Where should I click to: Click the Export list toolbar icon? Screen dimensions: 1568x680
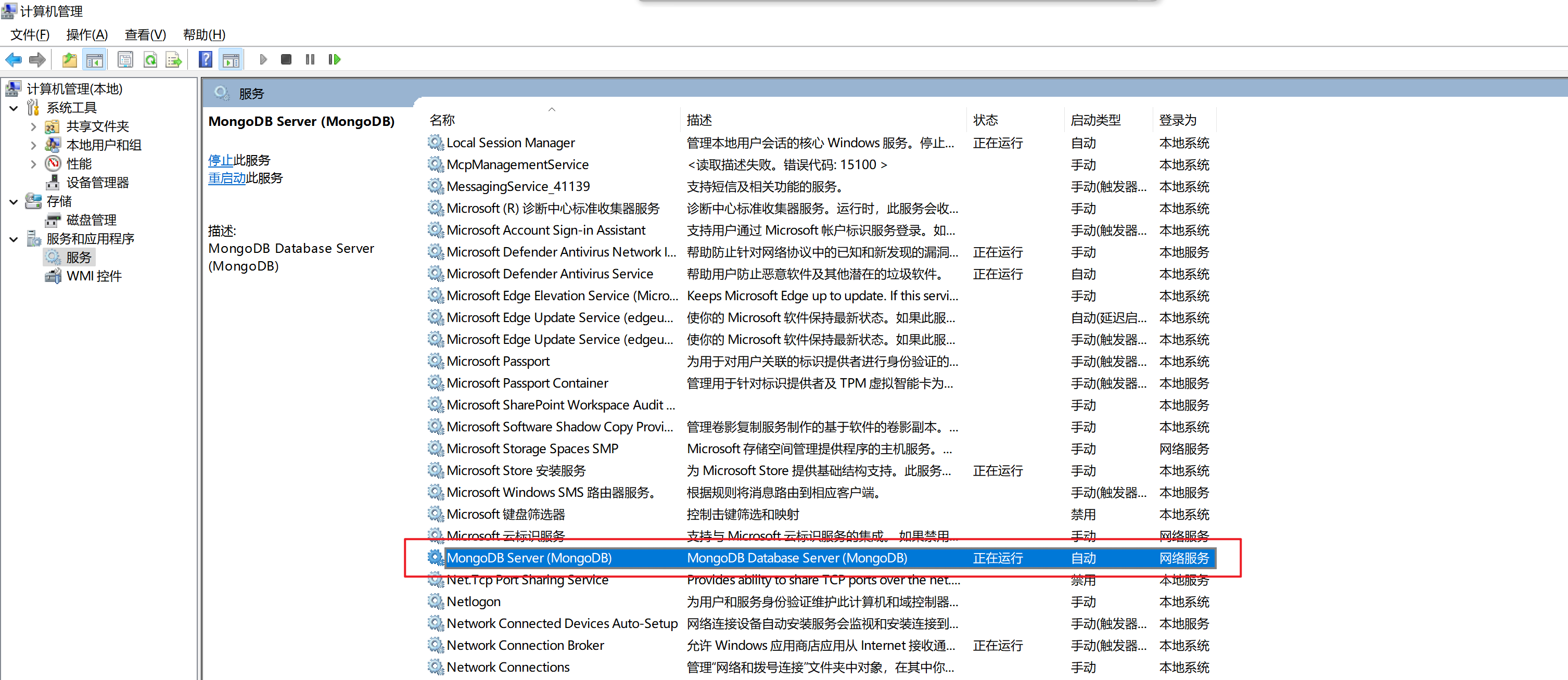click(174, 60)
